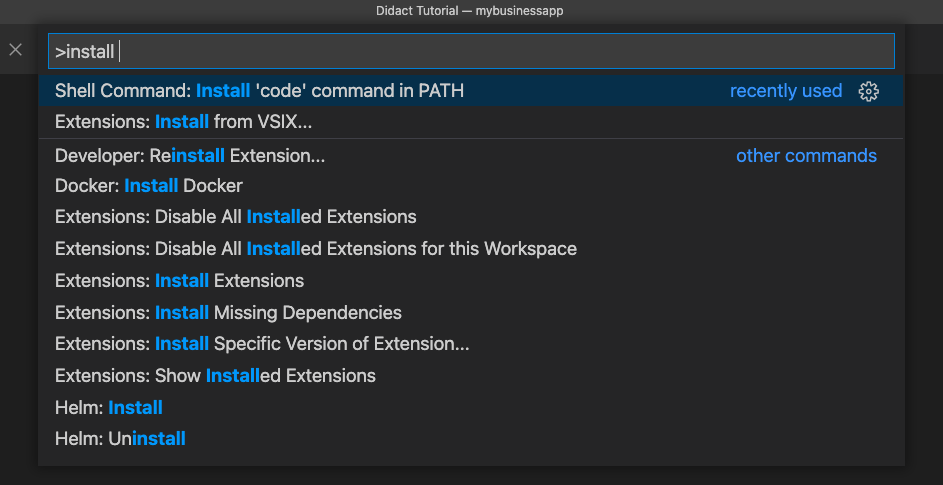The width and height of the screenshot is (943, 485).
Task: Click the command palette input field
Action: (x=471, y=51)
